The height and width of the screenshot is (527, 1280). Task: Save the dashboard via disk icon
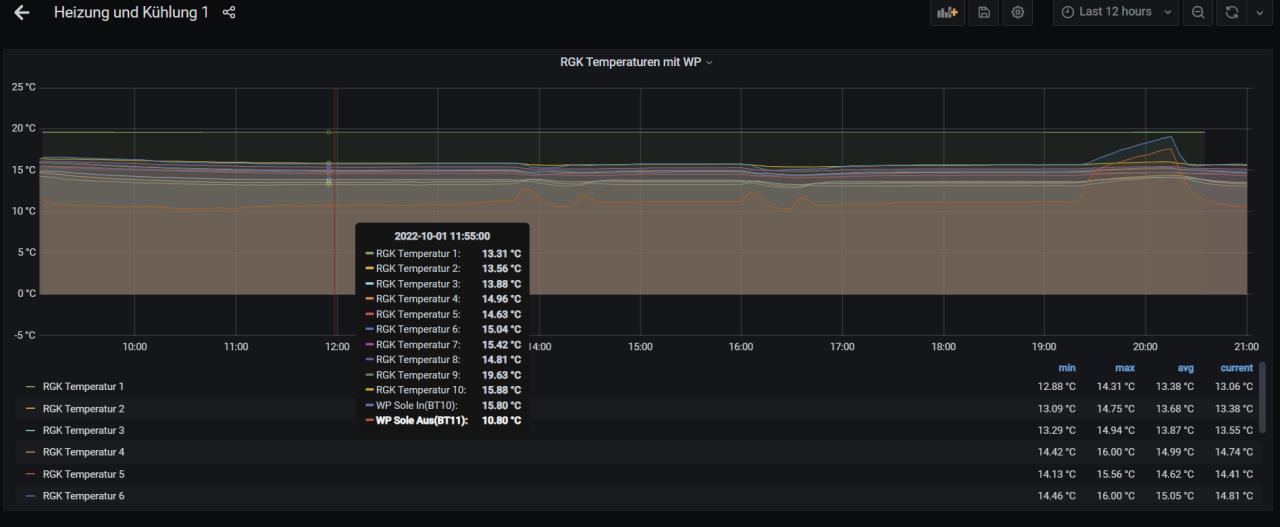[x=984, y=12]
